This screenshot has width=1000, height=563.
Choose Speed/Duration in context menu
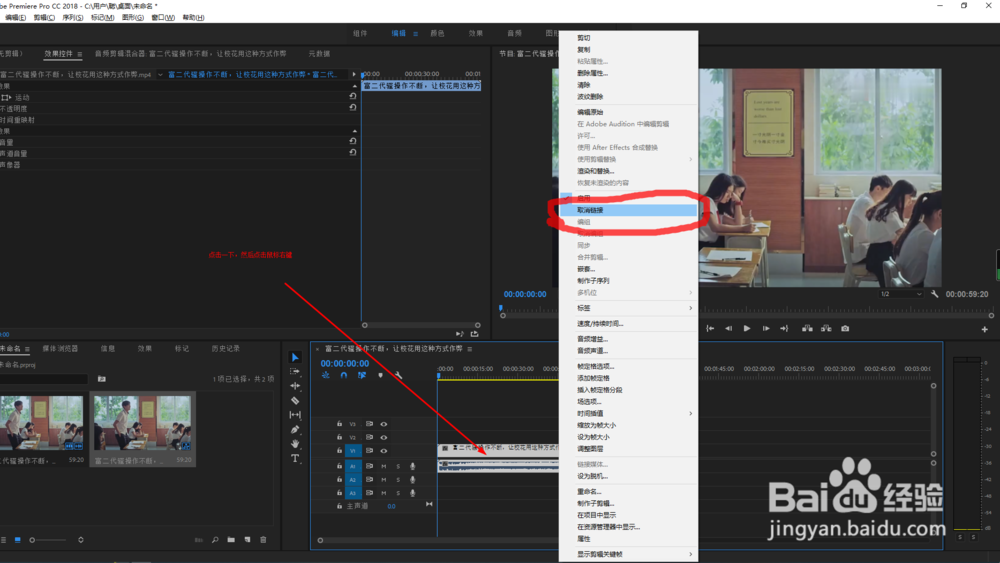[628, 323]
